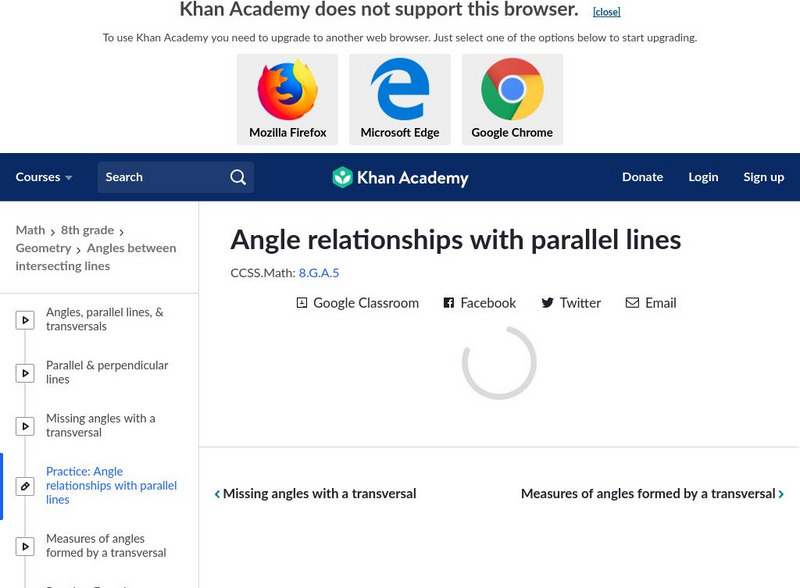The image size is (800, 588).
Task: Open the 8th grade breadcrumb link
Action: click(x=87, y=230)
